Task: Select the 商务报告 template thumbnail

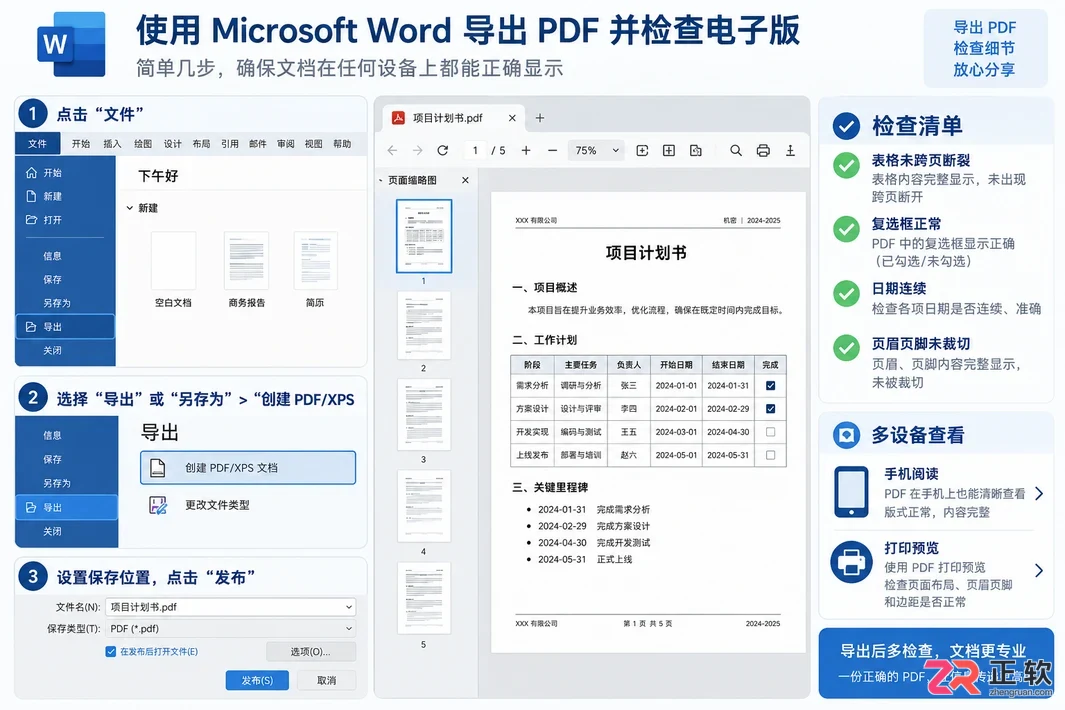Action: click(x=247, y=261)
